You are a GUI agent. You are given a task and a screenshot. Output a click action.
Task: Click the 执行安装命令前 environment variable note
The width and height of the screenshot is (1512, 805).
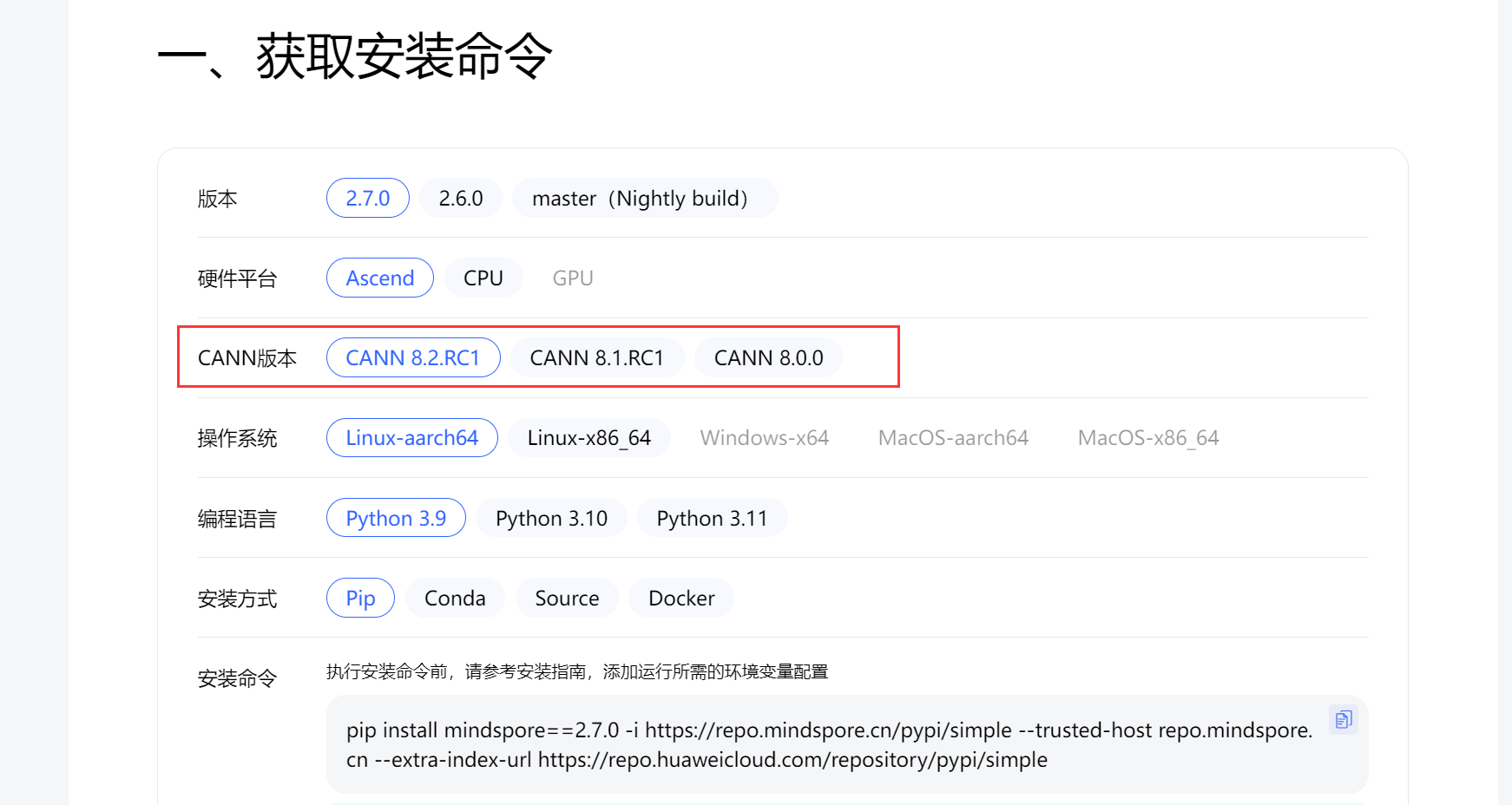coord(577,671)
